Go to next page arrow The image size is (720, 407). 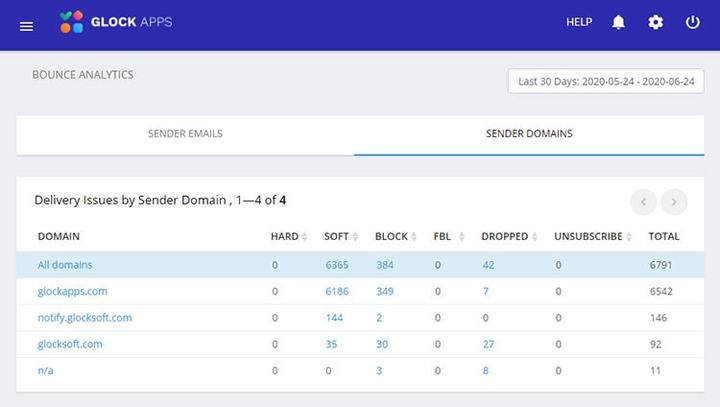click(x=675, y=202)
